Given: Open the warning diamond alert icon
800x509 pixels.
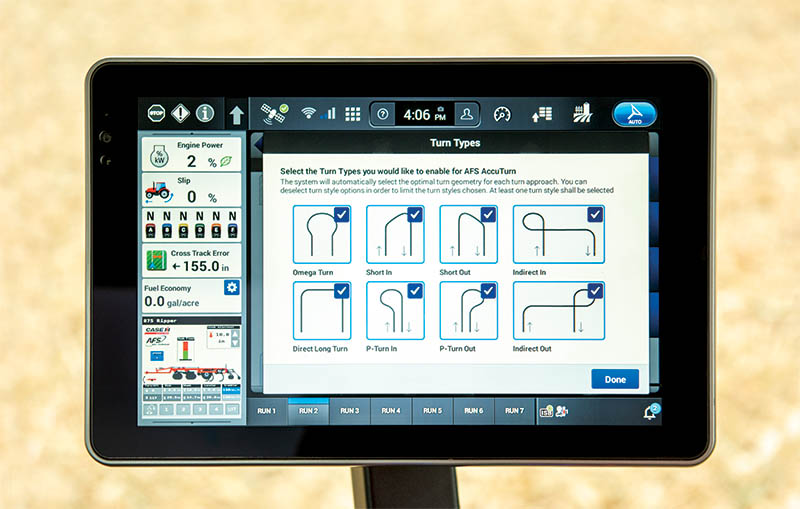Looking at the screenshot, I should (x=180, y=114).
